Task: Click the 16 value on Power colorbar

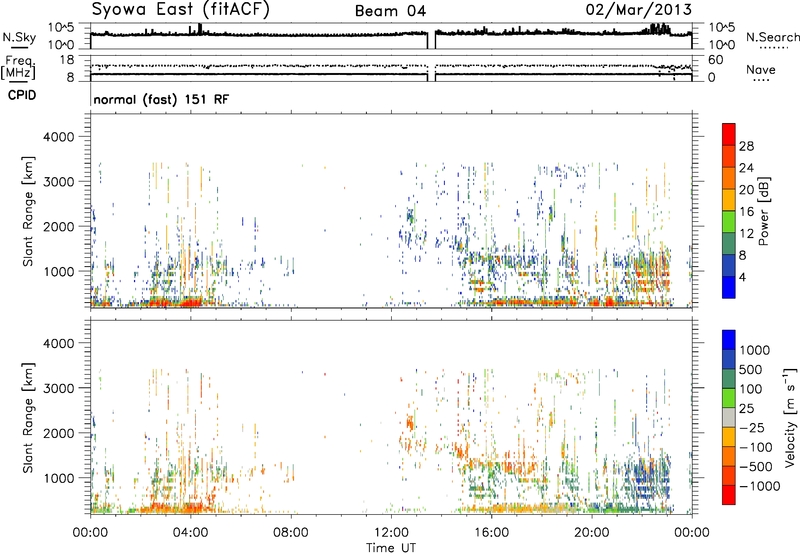Action: tap(746, 212)
